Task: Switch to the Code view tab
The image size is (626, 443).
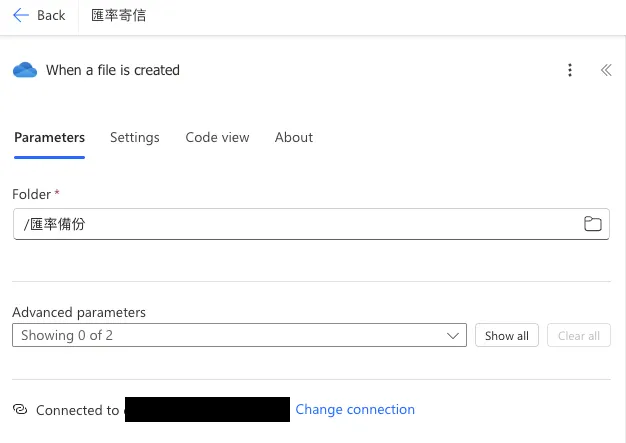Action: coord(217,138)
